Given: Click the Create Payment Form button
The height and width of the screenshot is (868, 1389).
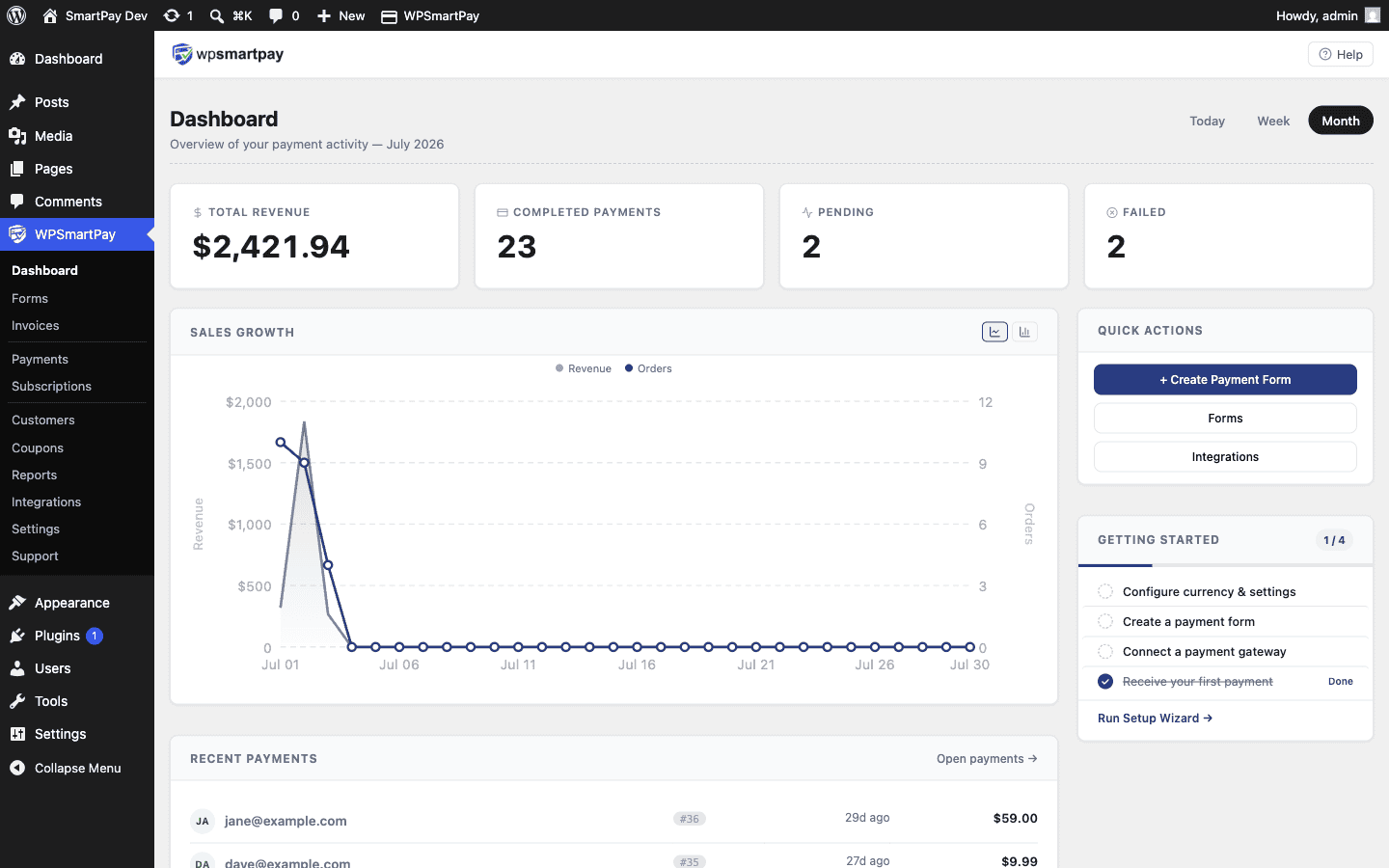Looking at the screenshot, I should (1225, 379).
